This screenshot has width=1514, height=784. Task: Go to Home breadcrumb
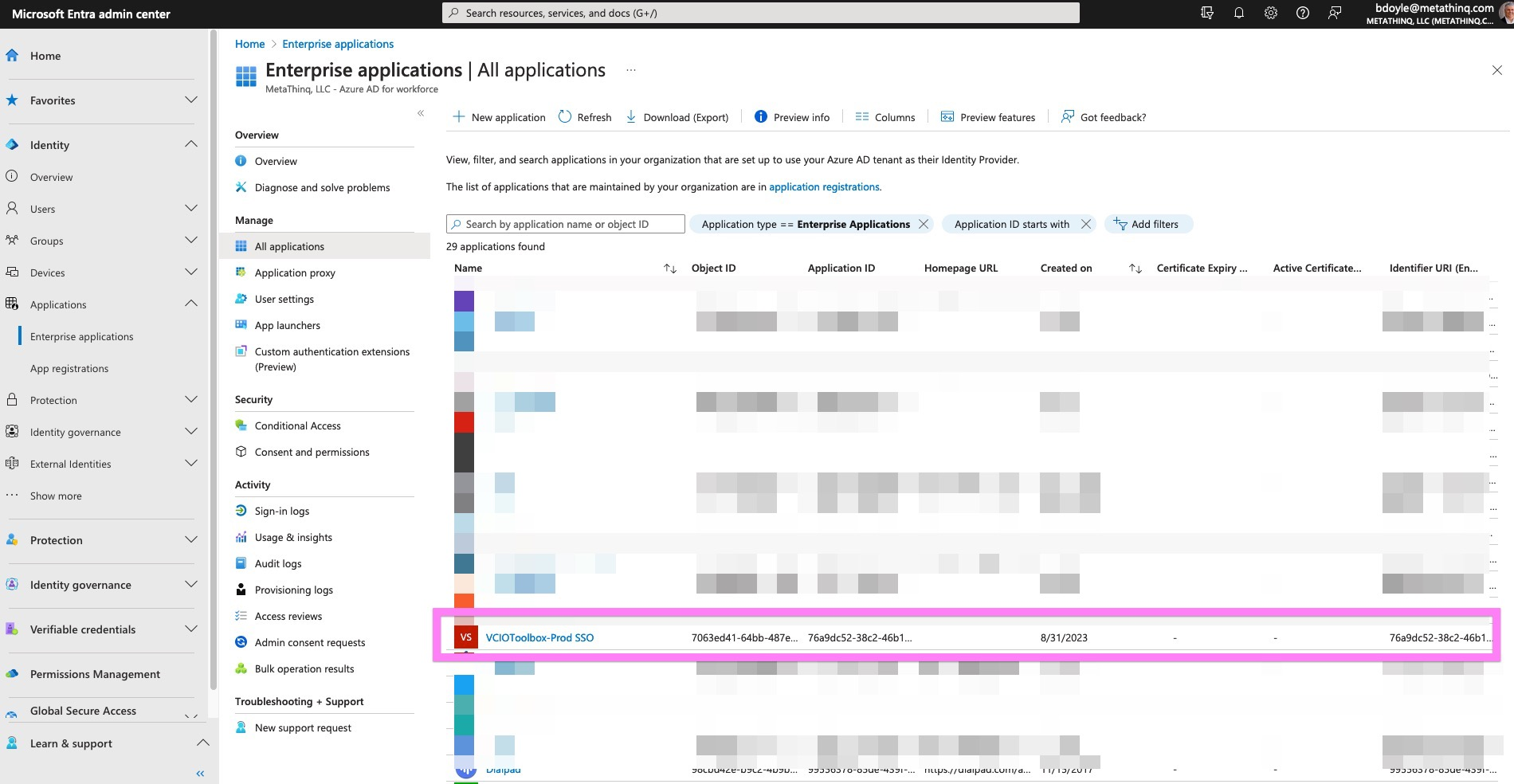pyautogui.click(x=249, y=44)
